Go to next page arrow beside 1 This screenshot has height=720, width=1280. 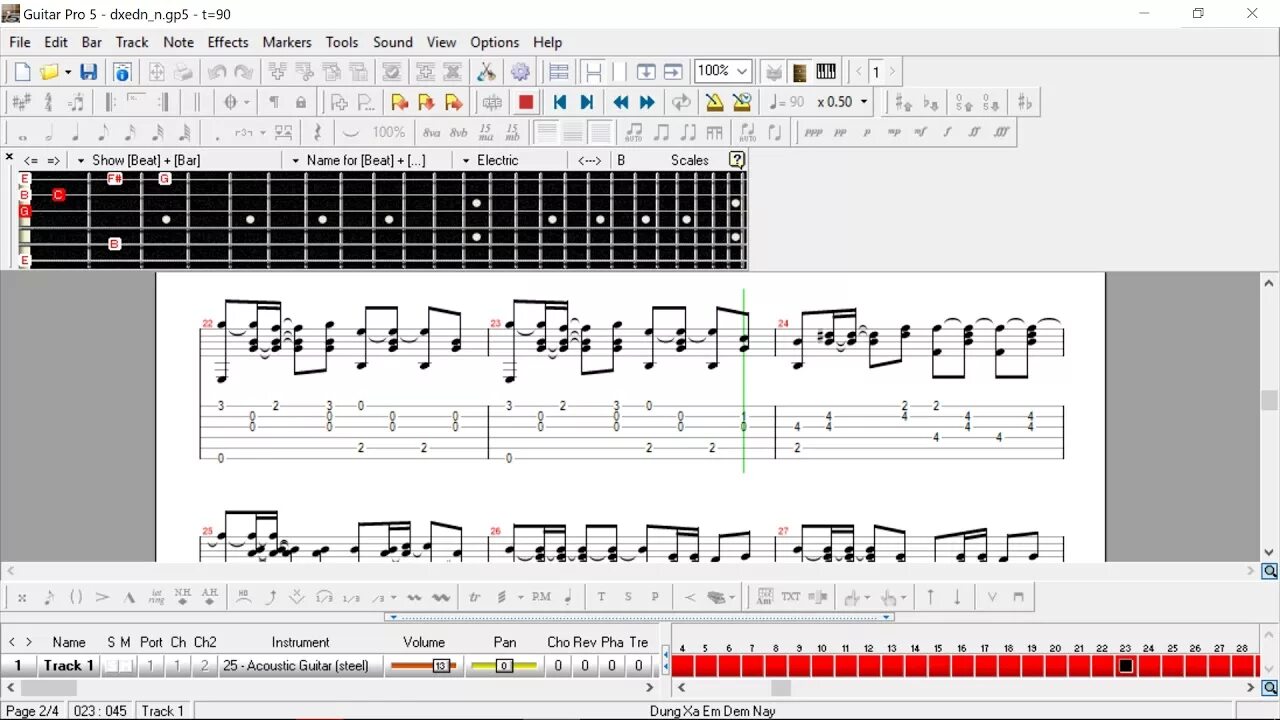pos(892,72)
